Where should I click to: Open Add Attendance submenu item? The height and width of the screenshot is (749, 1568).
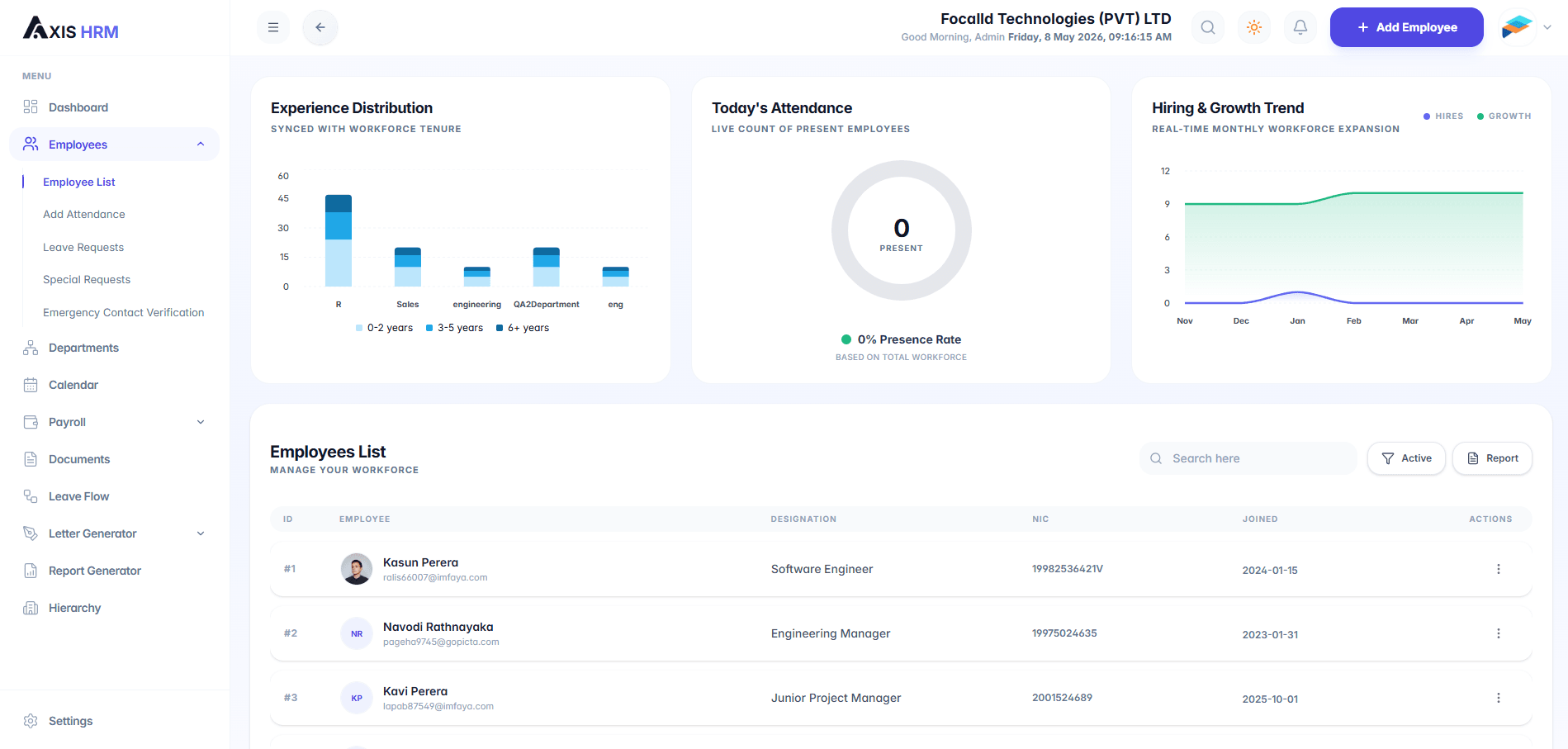pyautogui.click(x=84, y=214)
